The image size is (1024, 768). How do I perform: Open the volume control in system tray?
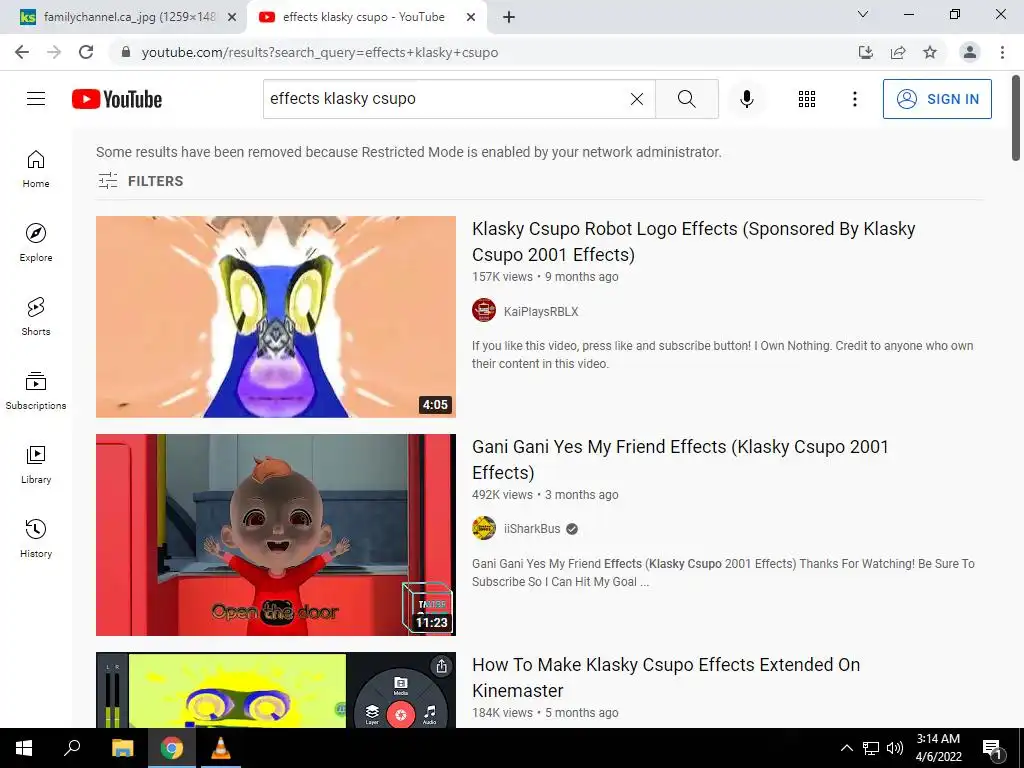[895, 748]
